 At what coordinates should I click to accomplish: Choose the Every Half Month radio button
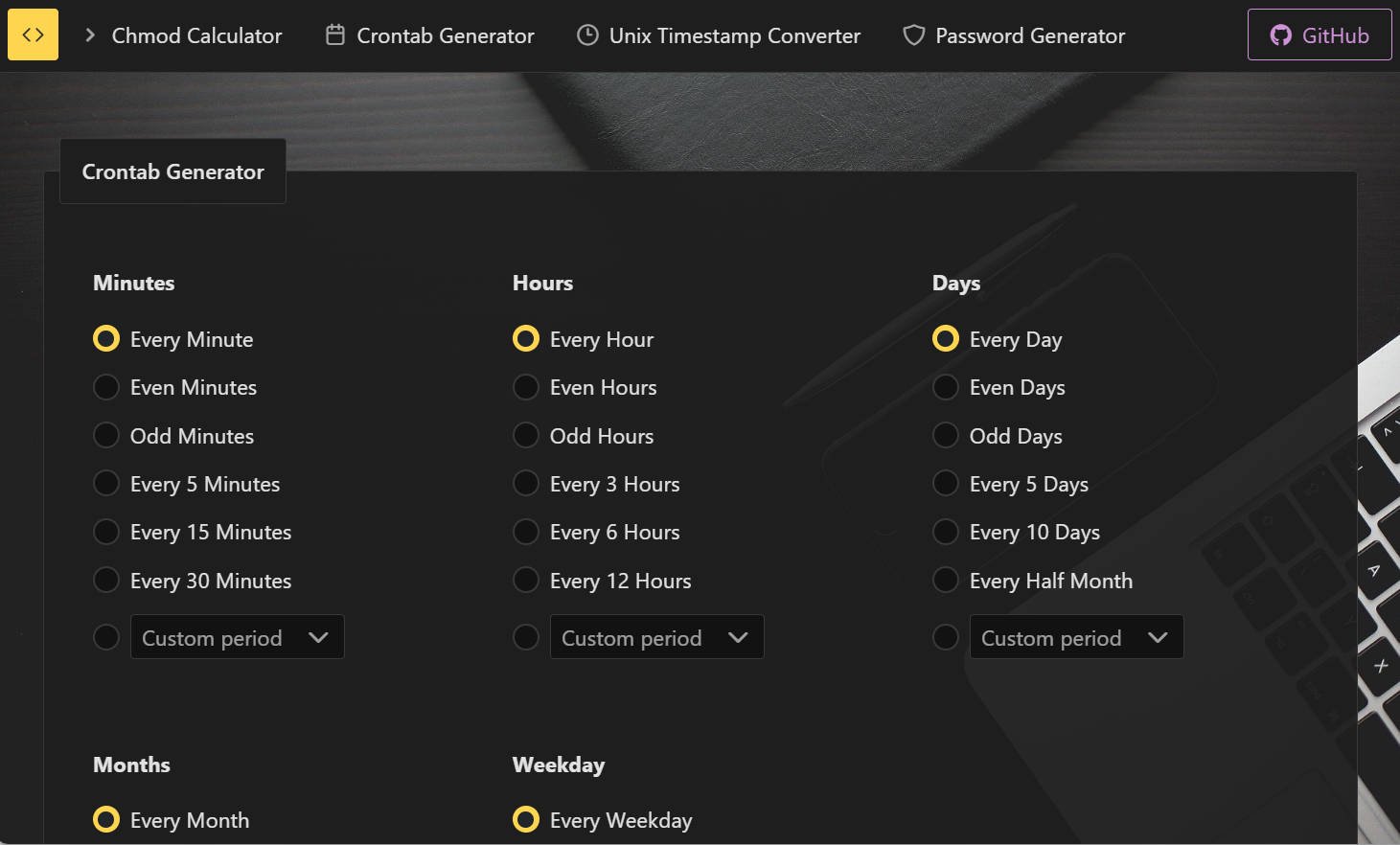tap(946, 581)
